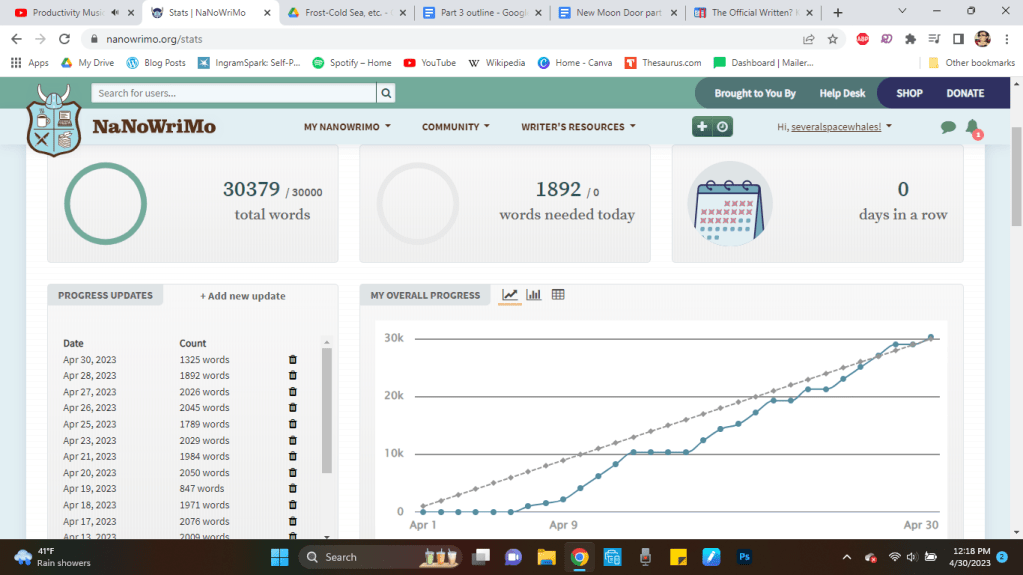
Task: Switch to bar chart view
Action: tap(534, 295)
